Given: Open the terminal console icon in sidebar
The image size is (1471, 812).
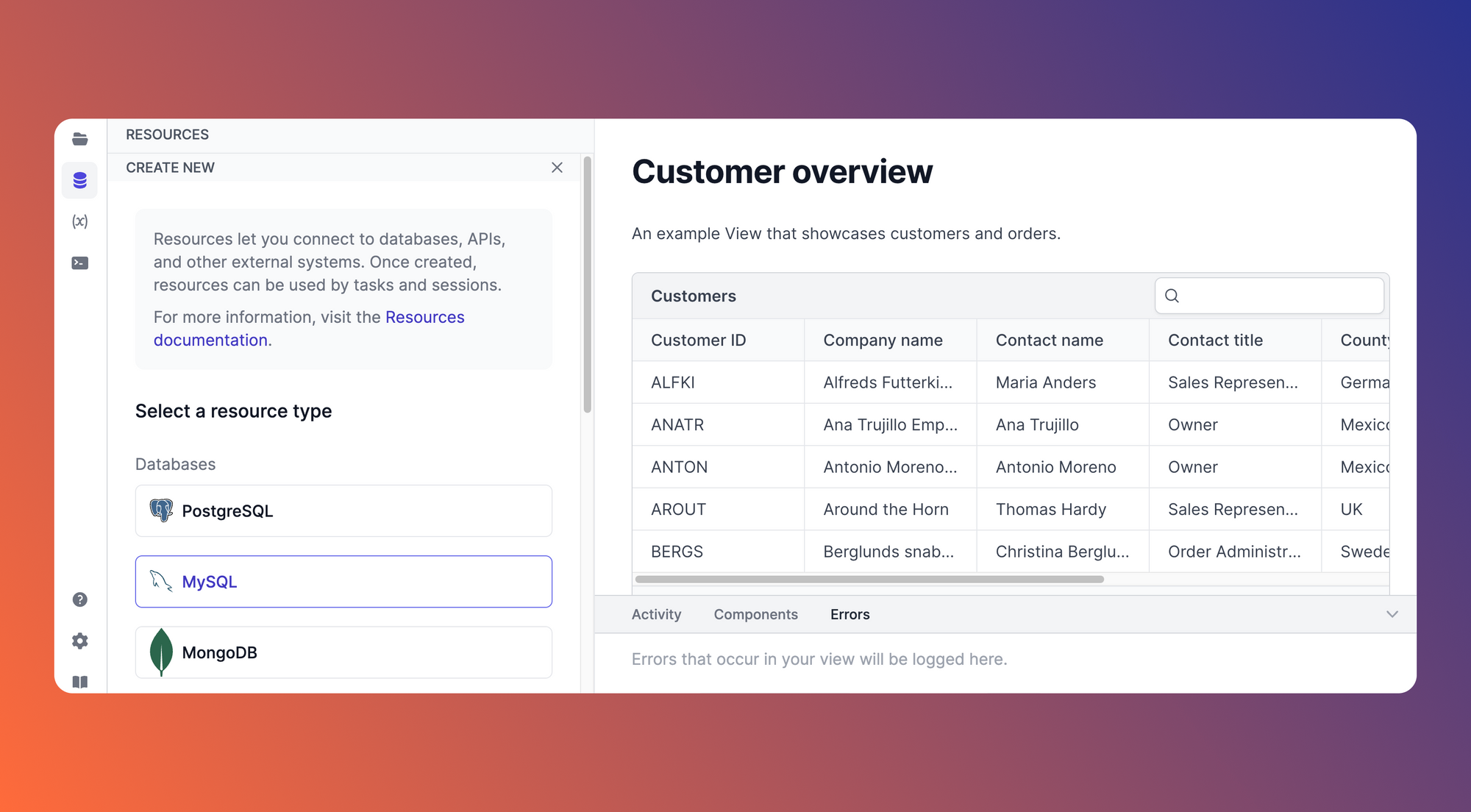Looking at the screenshot, I should (80, 263).
